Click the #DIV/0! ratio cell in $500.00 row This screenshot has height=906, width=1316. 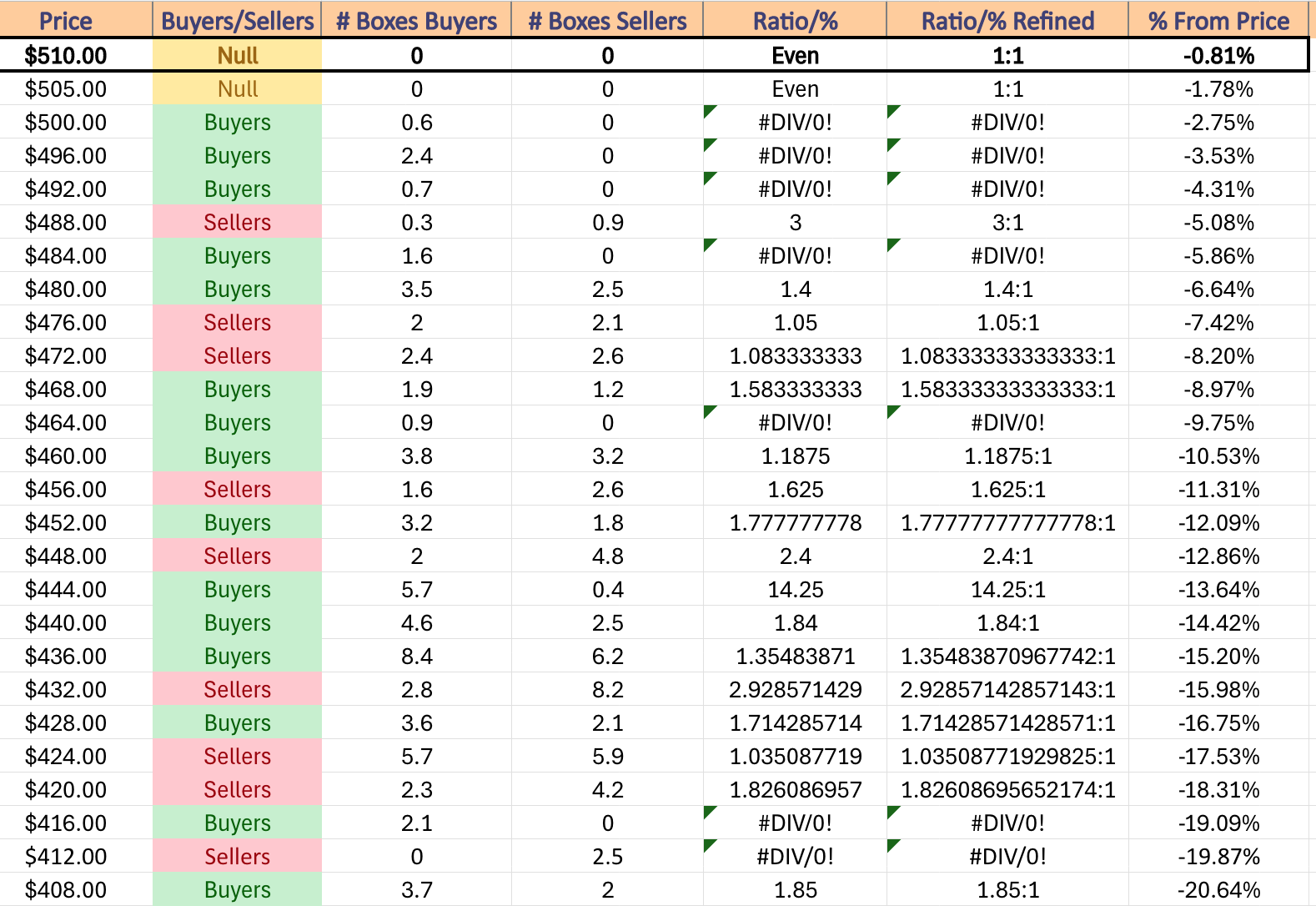pos(795,122)
